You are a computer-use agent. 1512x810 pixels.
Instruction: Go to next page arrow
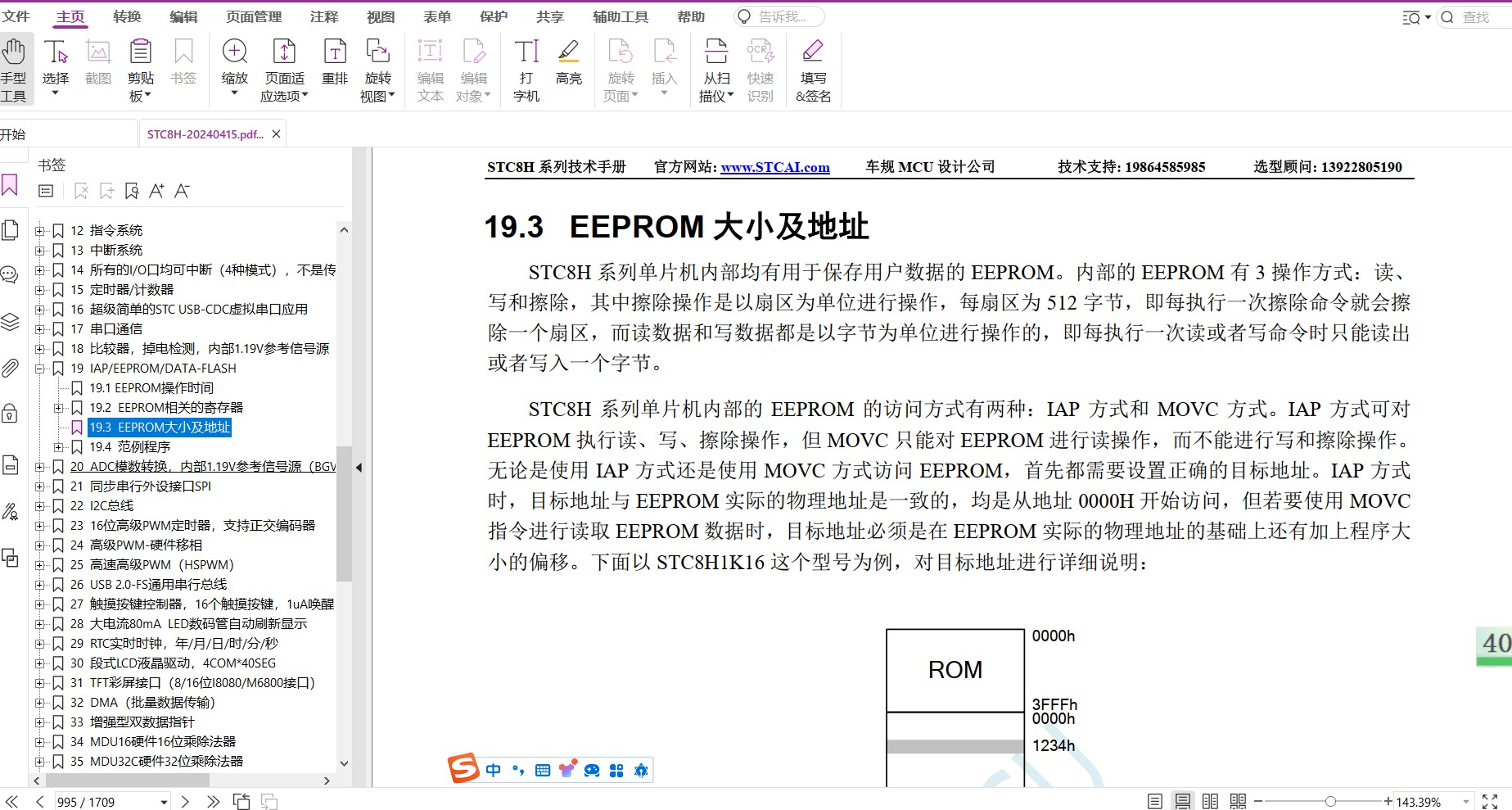185,802
